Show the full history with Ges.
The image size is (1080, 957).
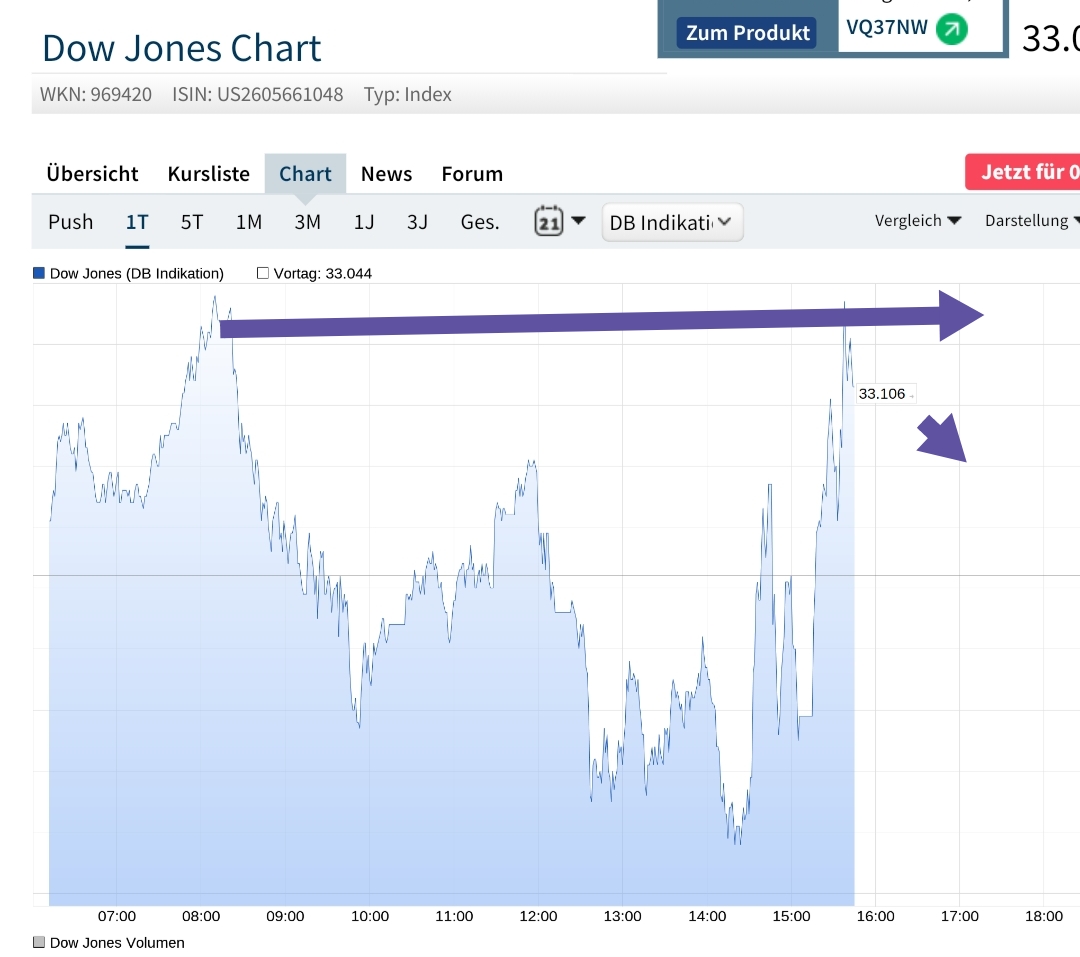[x=480, y=222]
